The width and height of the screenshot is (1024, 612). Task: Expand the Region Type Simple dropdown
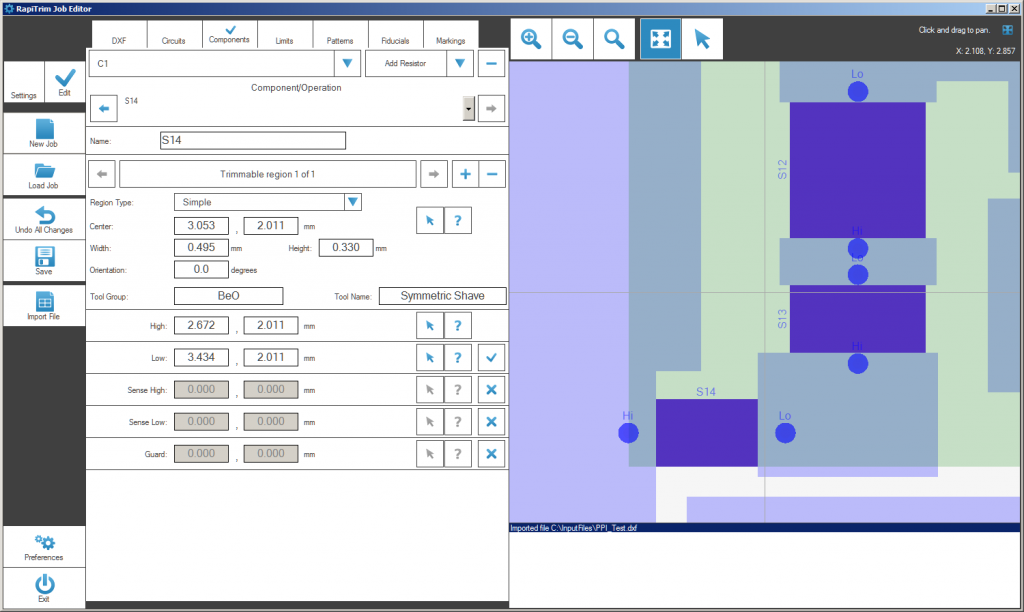click(x=352, y=202)
